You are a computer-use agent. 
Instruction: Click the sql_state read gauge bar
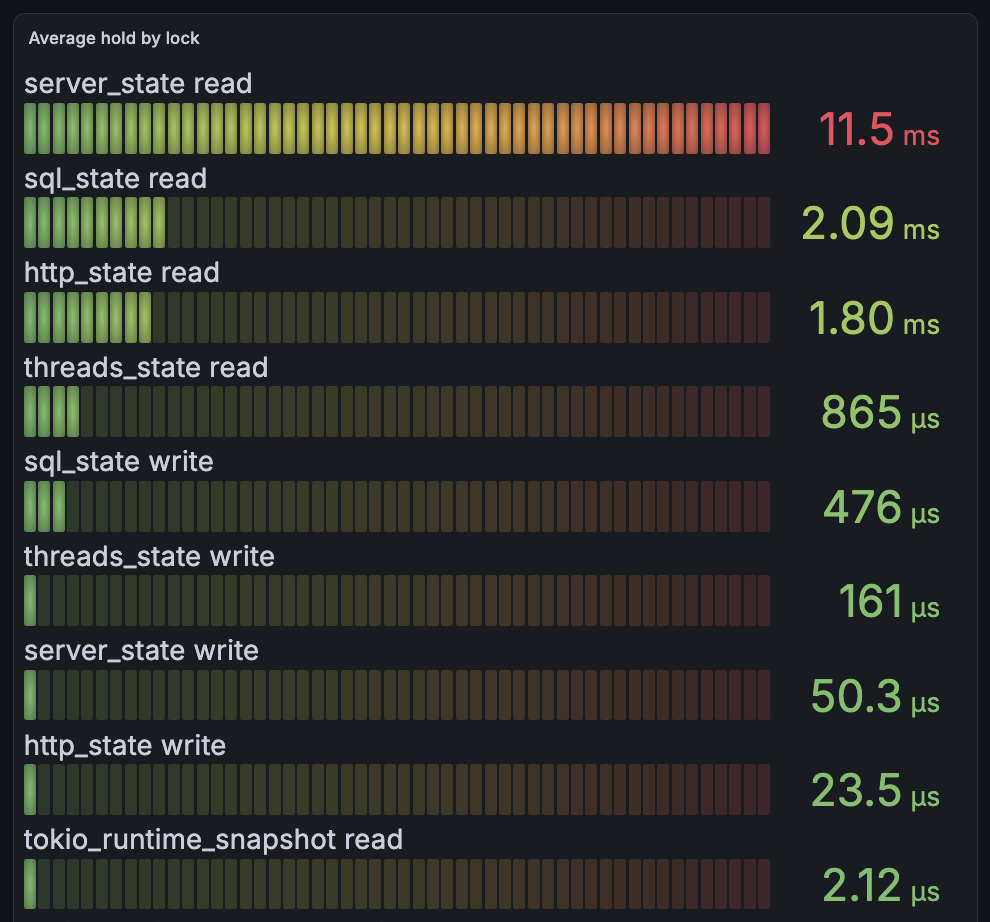coord(397,222)
